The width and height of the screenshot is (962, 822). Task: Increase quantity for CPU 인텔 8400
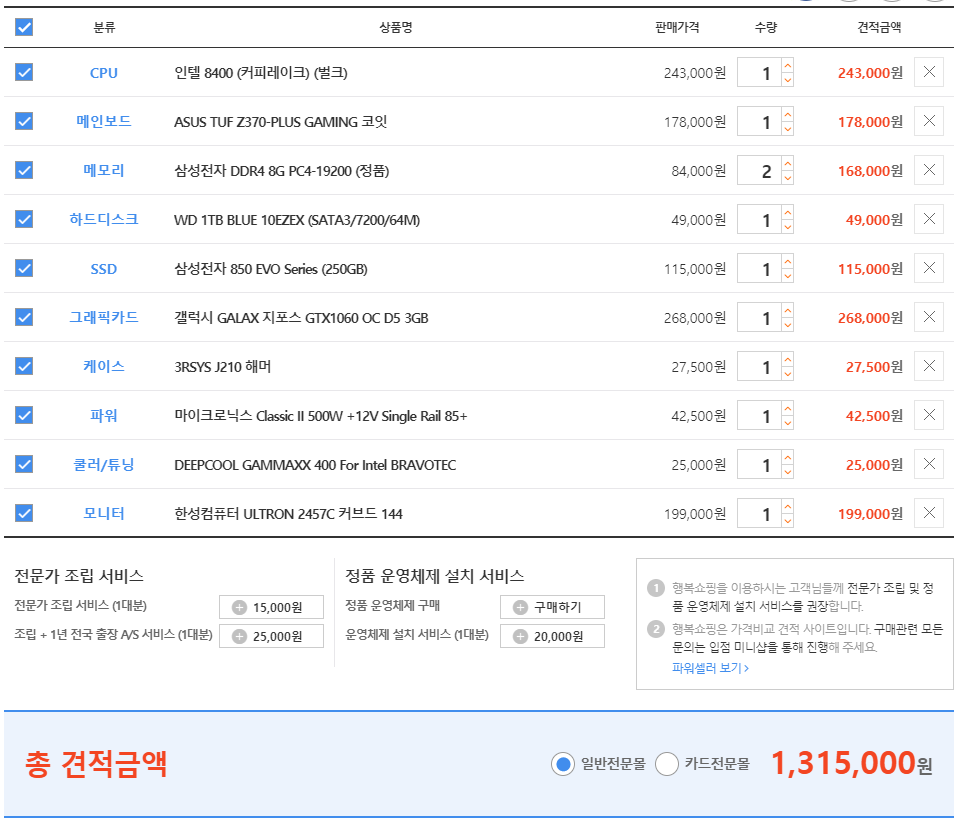(788, 65)
